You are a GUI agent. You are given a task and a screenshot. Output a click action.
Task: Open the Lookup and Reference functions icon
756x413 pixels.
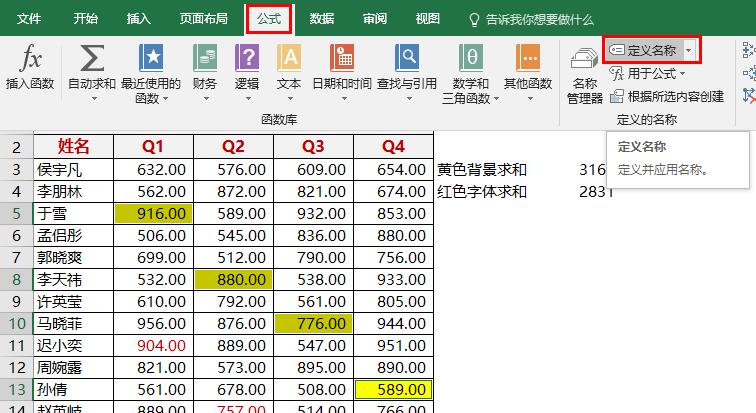[406, 58]
